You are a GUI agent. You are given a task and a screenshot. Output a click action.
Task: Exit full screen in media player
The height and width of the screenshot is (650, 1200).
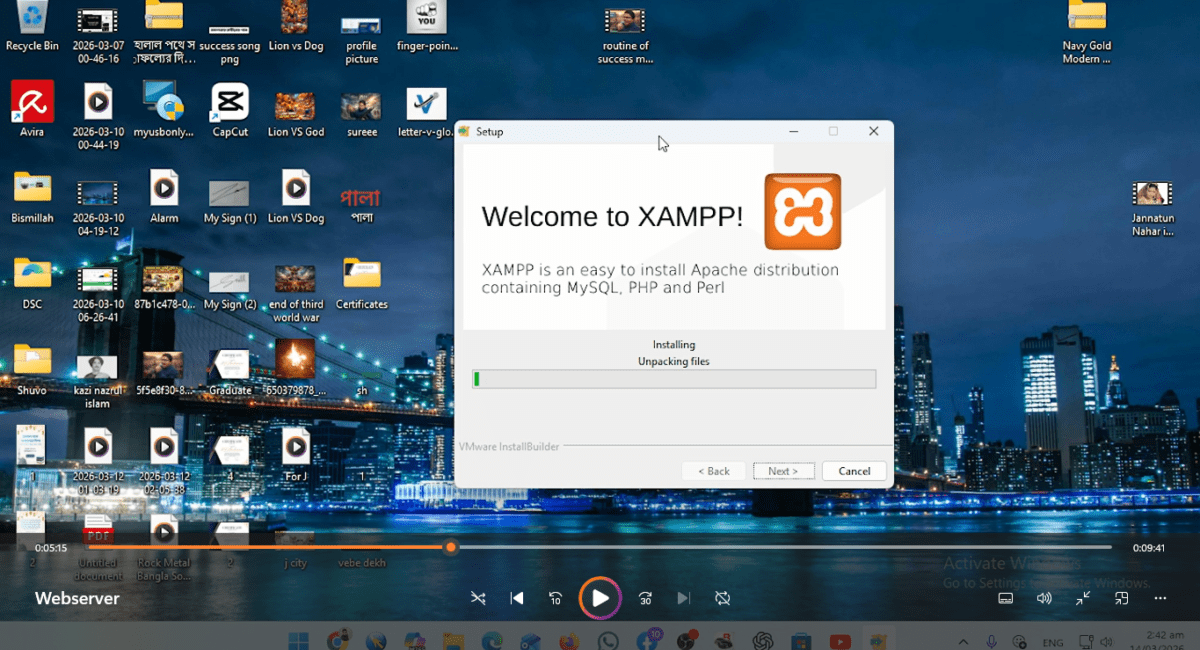click(x=1083, y=598)
